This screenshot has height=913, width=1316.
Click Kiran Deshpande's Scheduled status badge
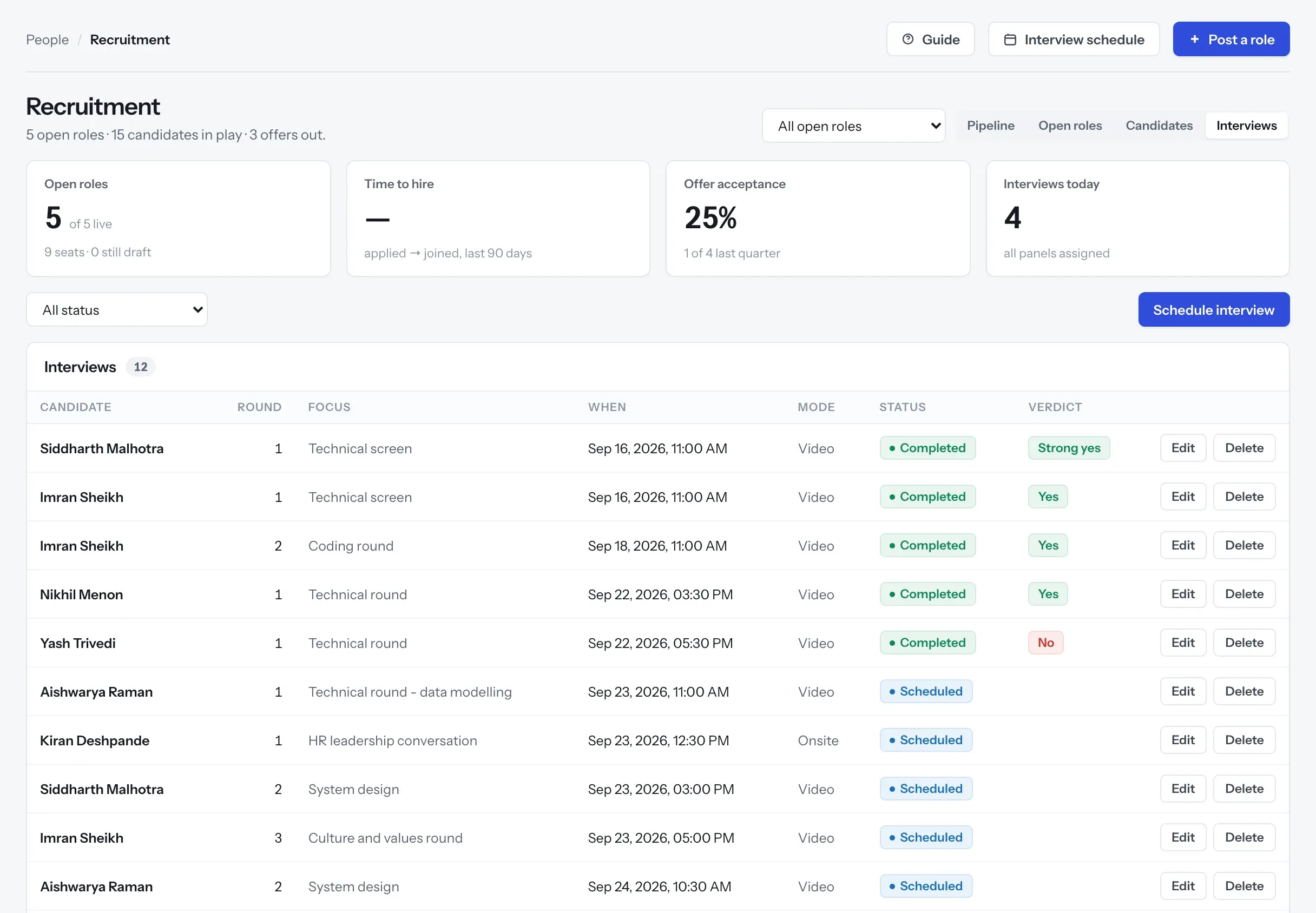click(925, 740)
